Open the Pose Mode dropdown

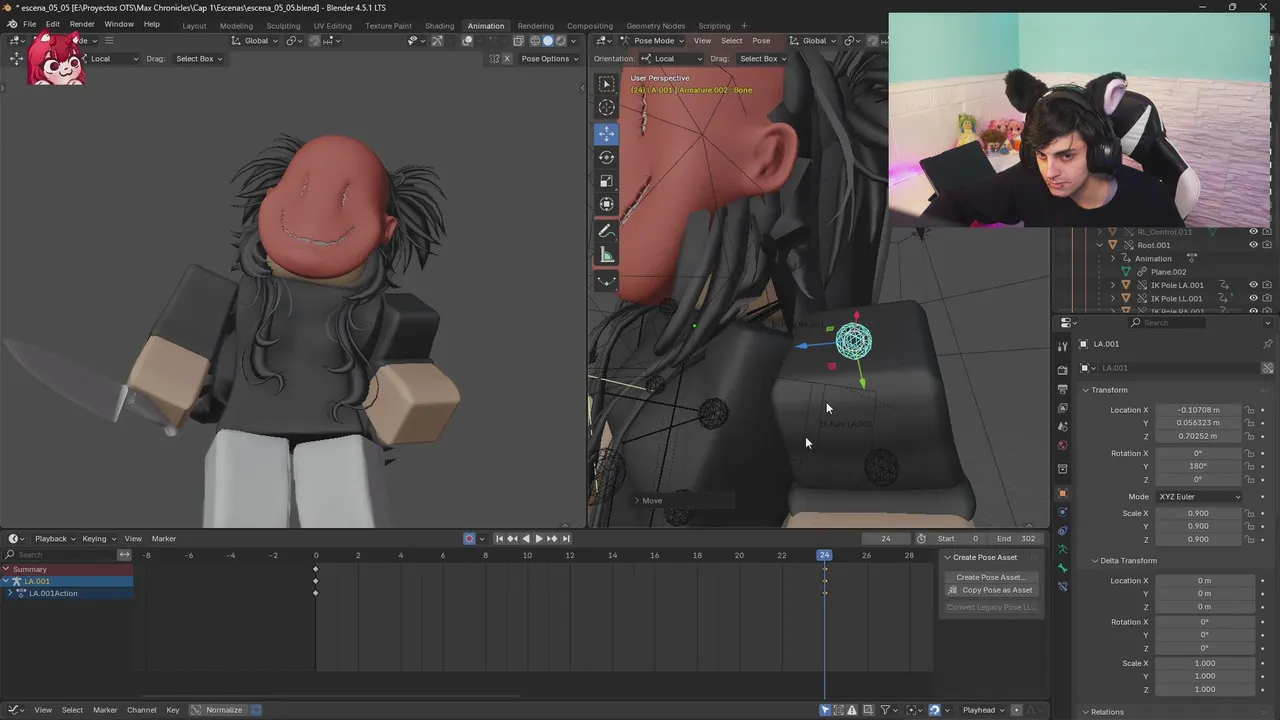[x=653, y=41]
